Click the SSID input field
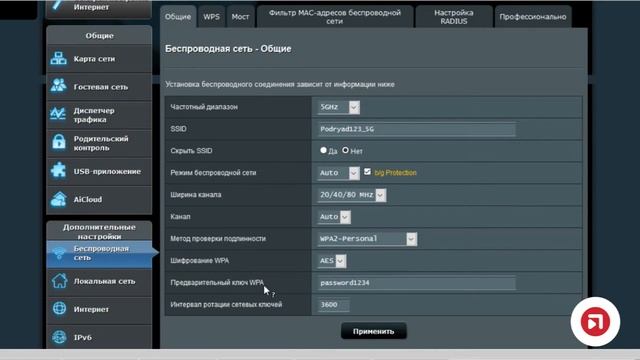640x360 pixels. coord(416,129)
